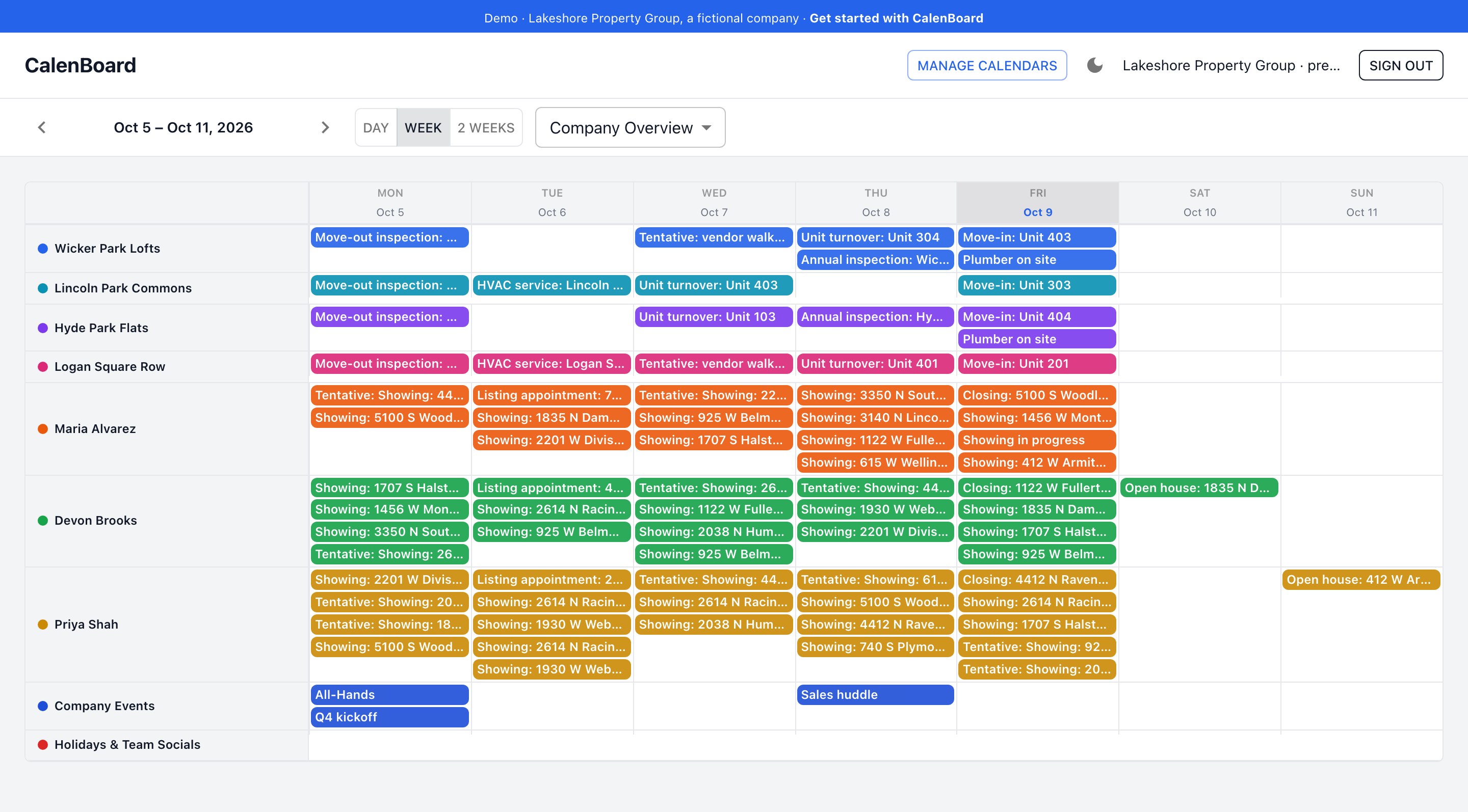
Task: Select the Mon Oct 5 column header
Action: [x=390, y=203]
